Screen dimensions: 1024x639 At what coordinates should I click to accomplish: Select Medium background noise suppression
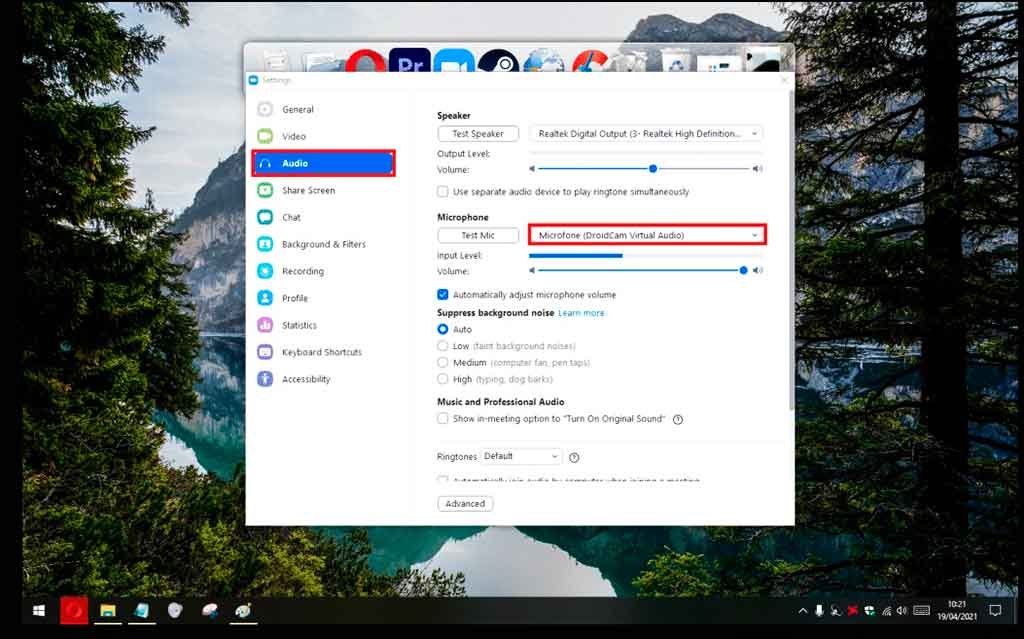click(443, 363)
